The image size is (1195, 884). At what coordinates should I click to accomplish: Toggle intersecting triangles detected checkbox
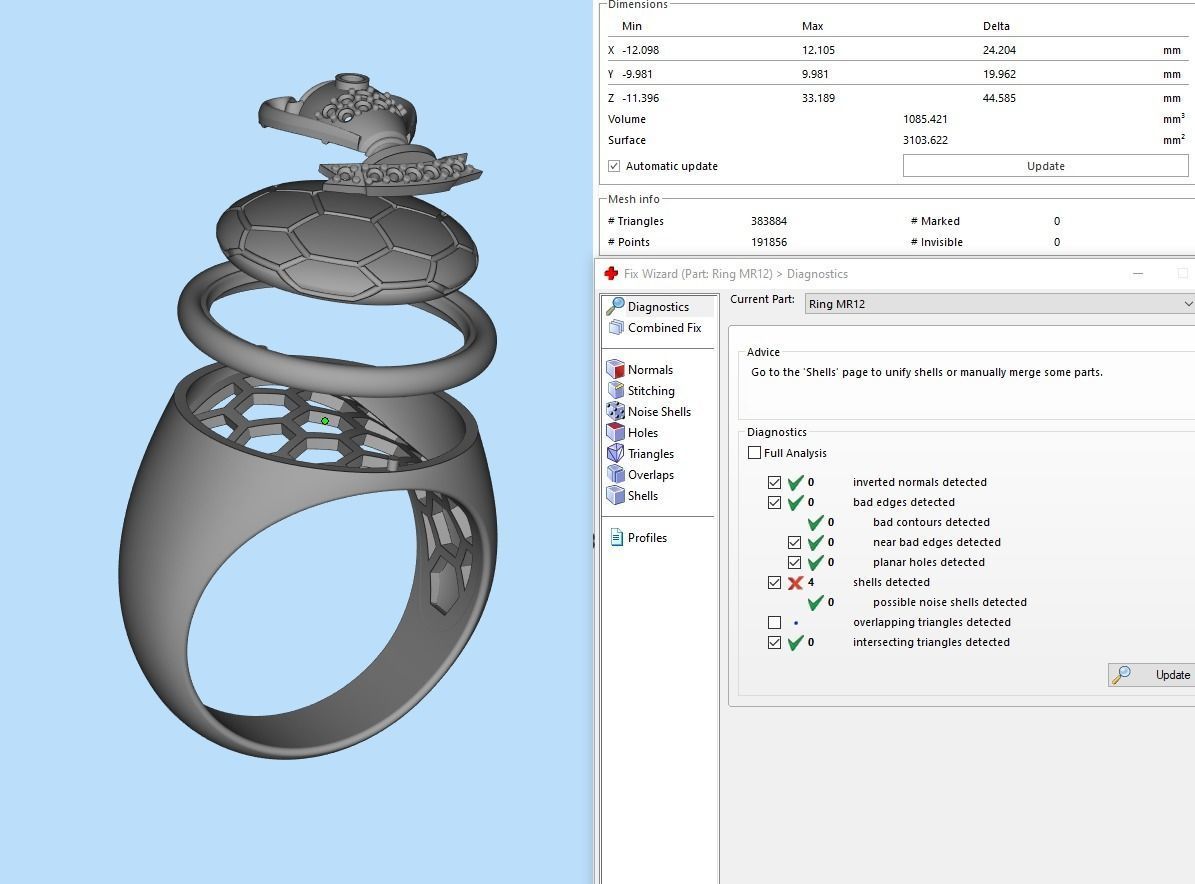(x=774, y=642)
